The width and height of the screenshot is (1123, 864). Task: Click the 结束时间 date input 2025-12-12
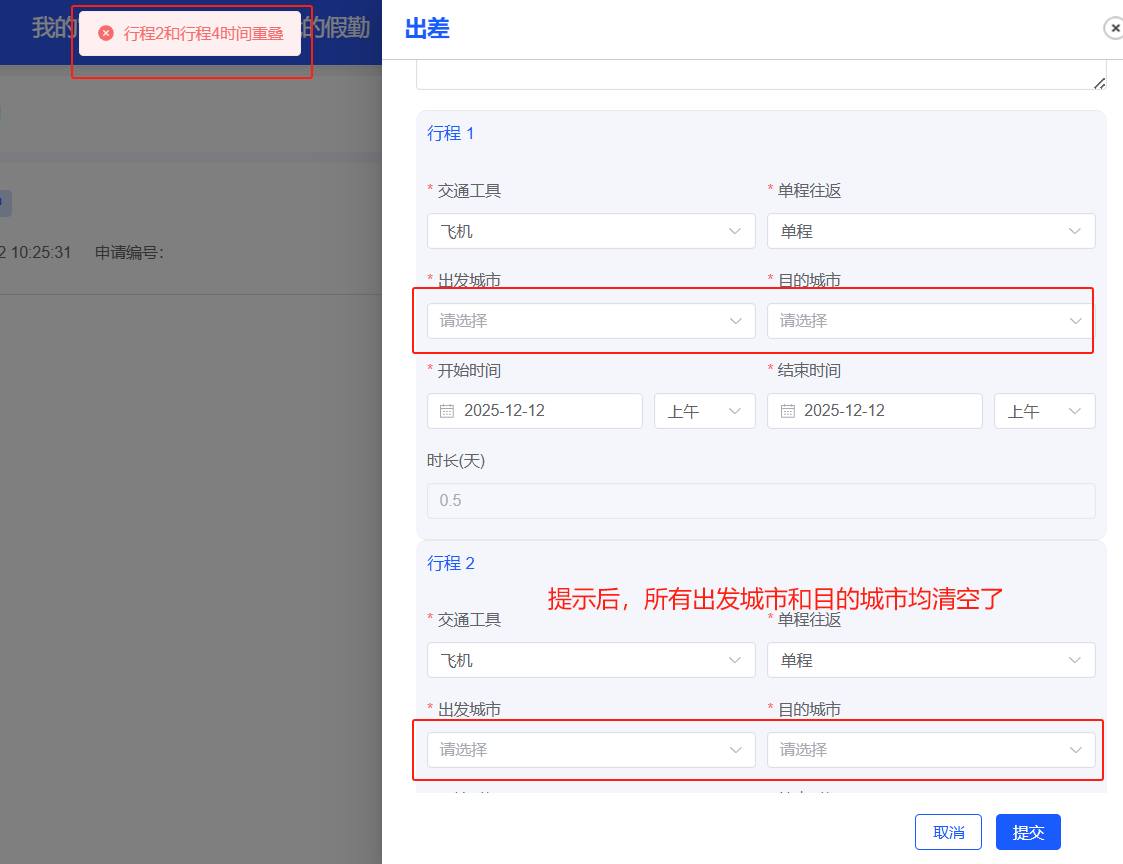[885, 411]
